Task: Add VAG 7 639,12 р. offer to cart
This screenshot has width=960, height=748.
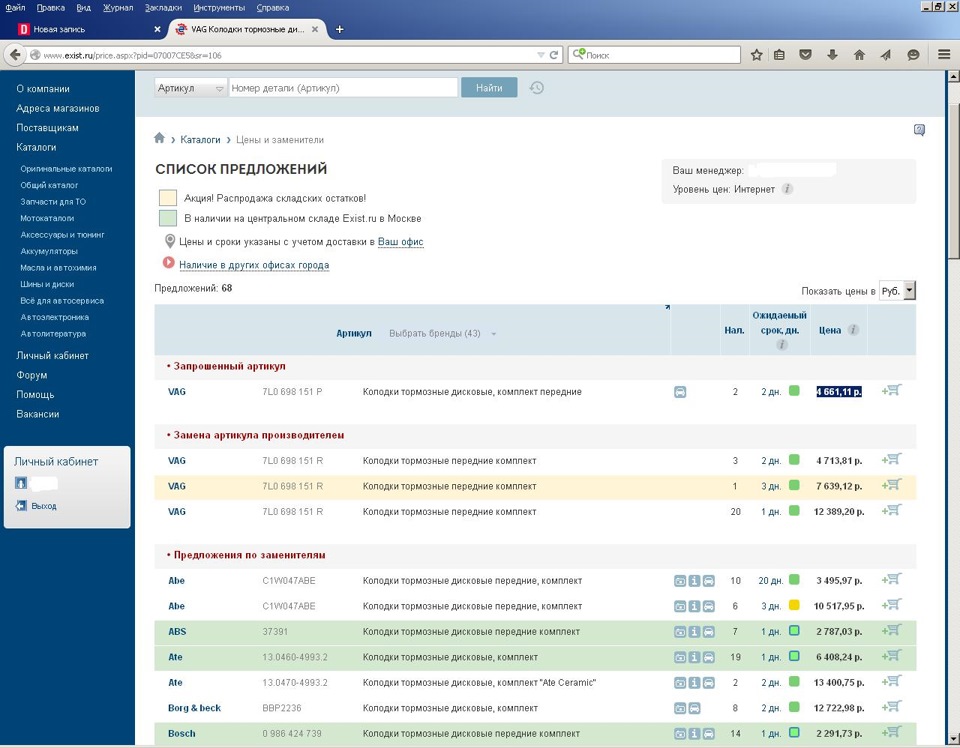Action: tap(891, 485)
